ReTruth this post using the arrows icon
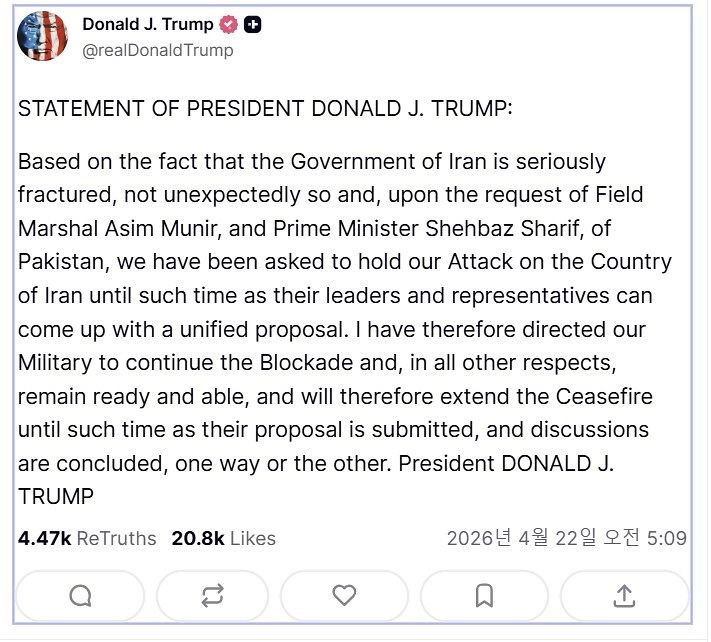Image resolution: width=711 pixels, height=642 pixels. click(212, 596)
